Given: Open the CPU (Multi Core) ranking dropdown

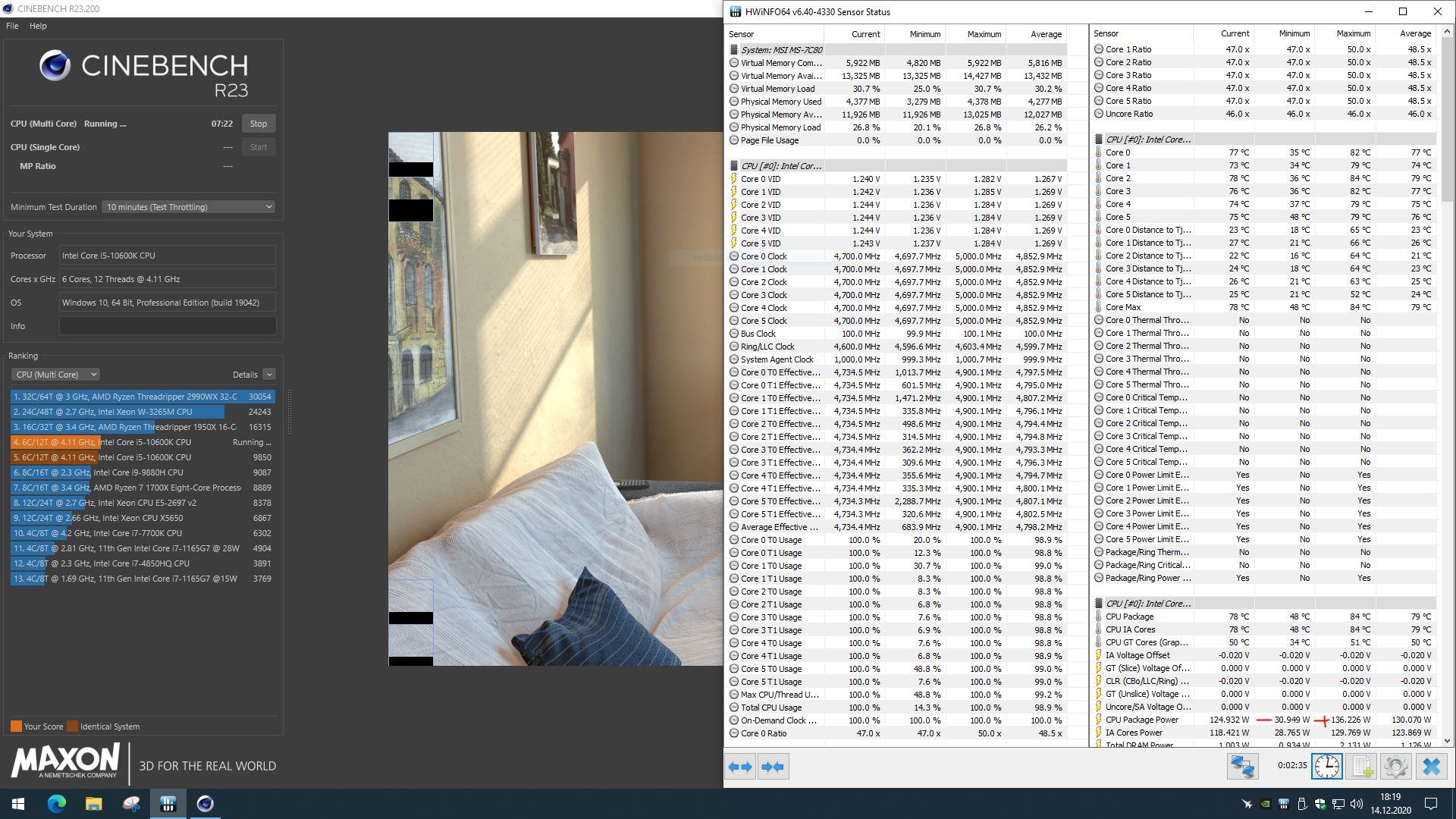Looking at the screenshot, I should [x=55, y=375].
